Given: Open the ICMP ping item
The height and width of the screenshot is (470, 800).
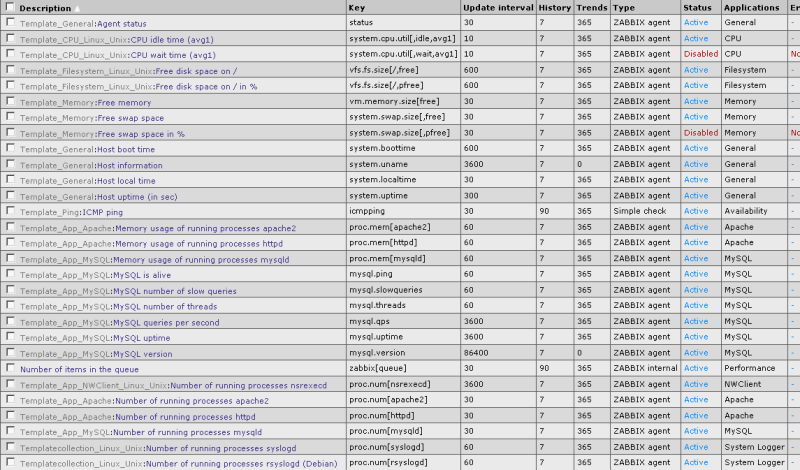Looking at the screenshot, I should pyautogui.click(x=103, y=212).
